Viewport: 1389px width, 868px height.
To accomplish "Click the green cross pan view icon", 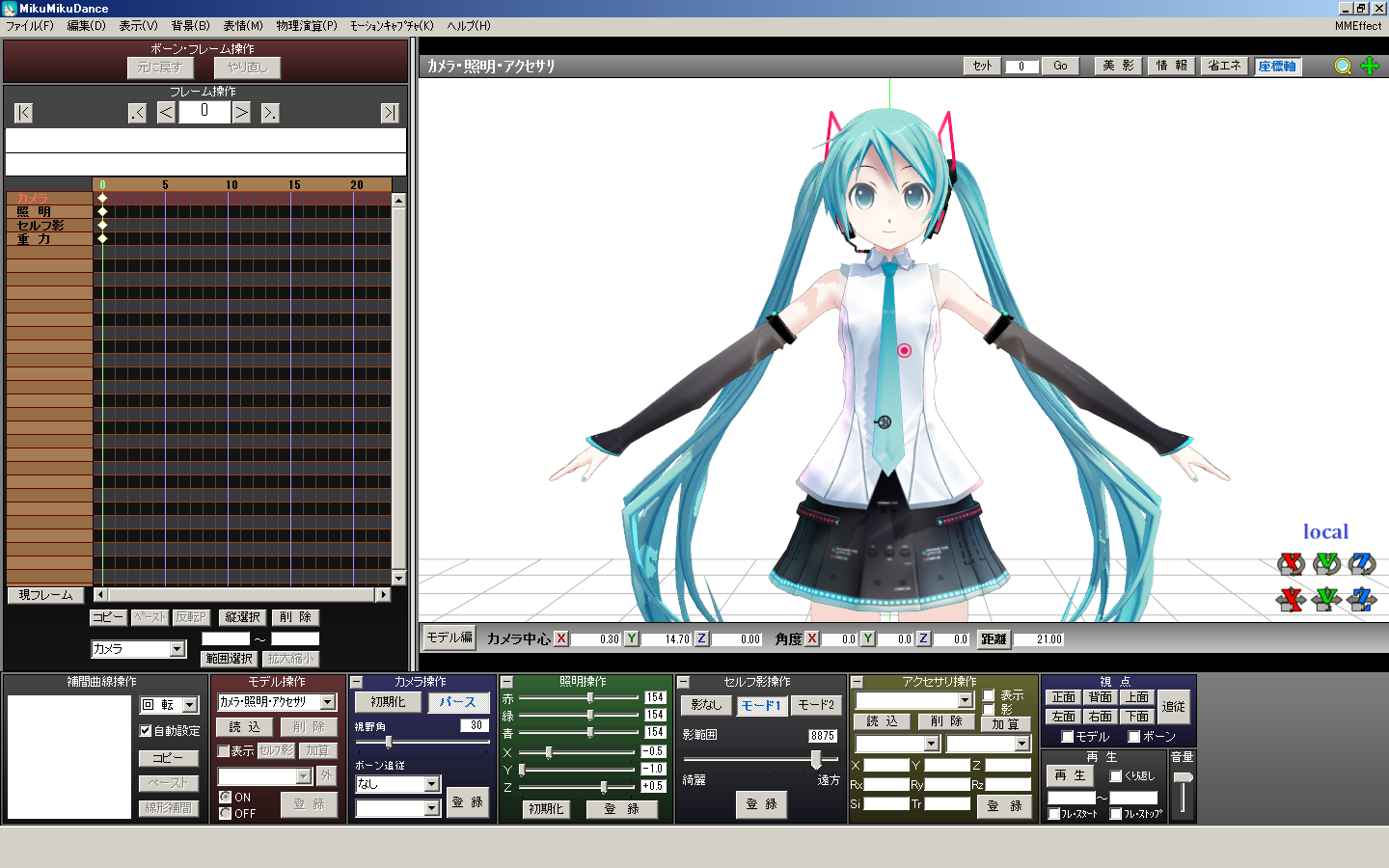I will (x=1370, y=66).
